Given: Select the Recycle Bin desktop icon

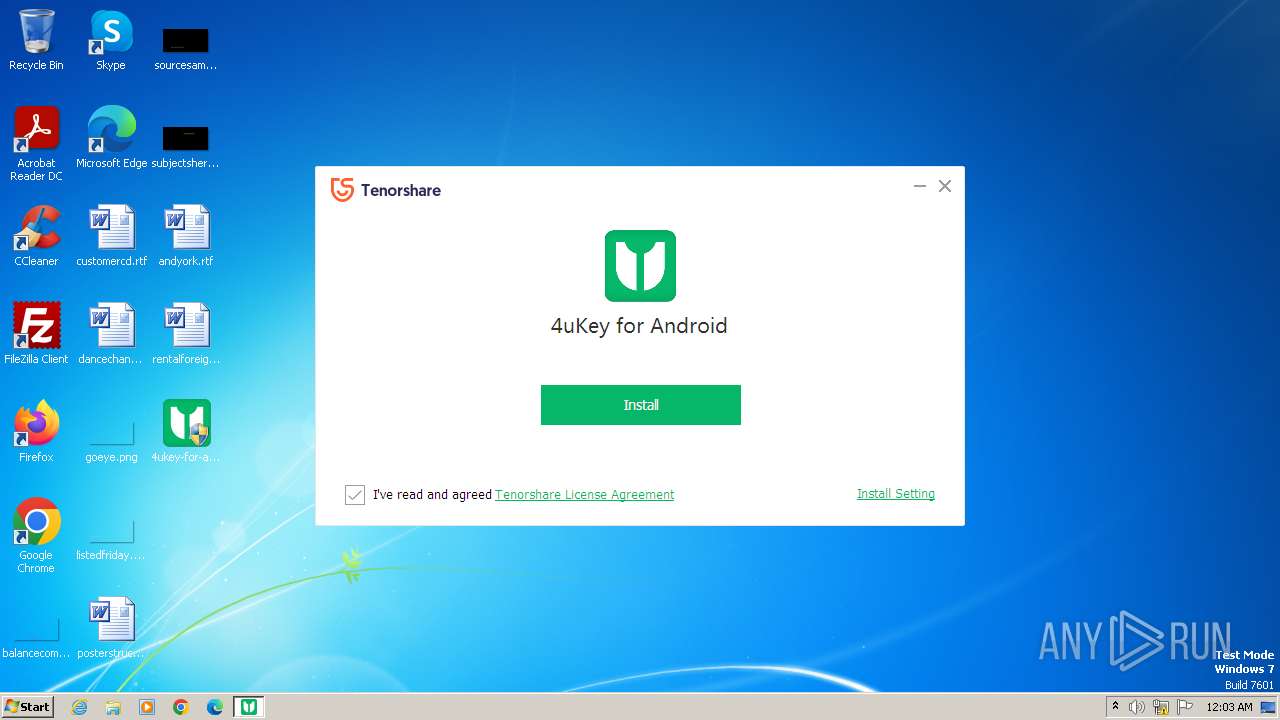Looking at the screenshot, I should (x=36, y=40).
